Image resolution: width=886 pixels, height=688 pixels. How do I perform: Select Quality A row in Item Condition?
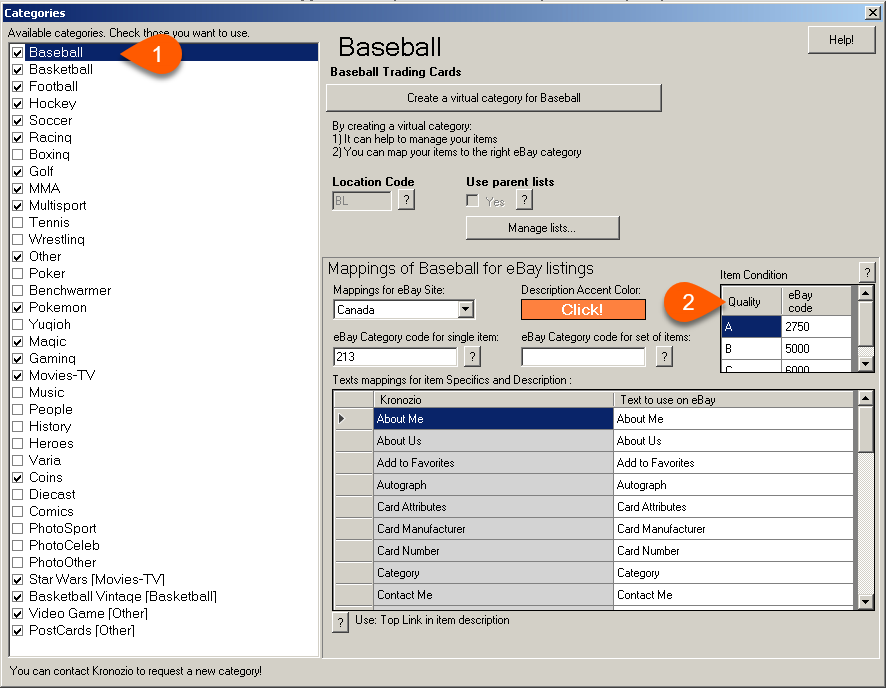(752, 327)
